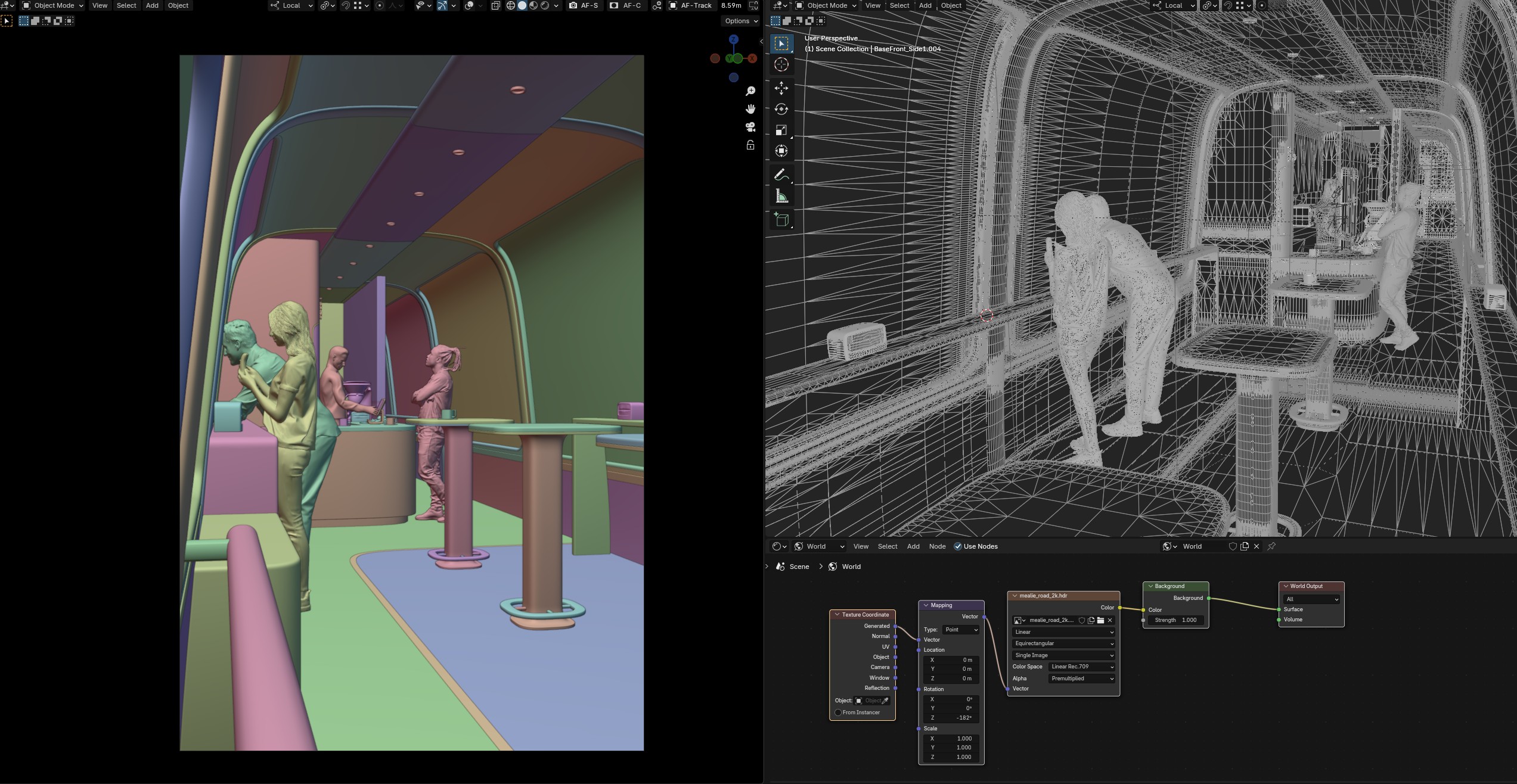Open Alpha Premultiplied dropdown
Image resolution: width=1517 pixels, height=784 pixels.
click(1081, 679)
